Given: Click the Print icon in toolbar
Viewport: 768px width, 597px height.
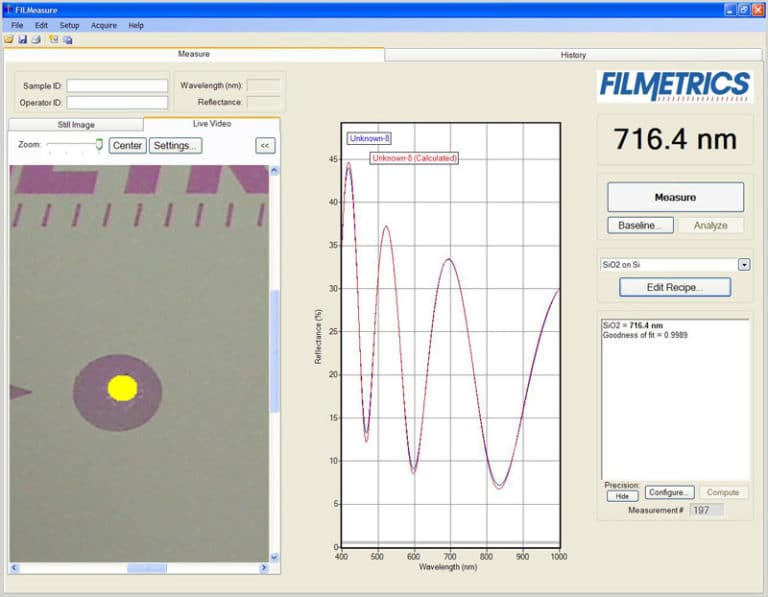Looking at the screenshot, I should click(35, 39).
